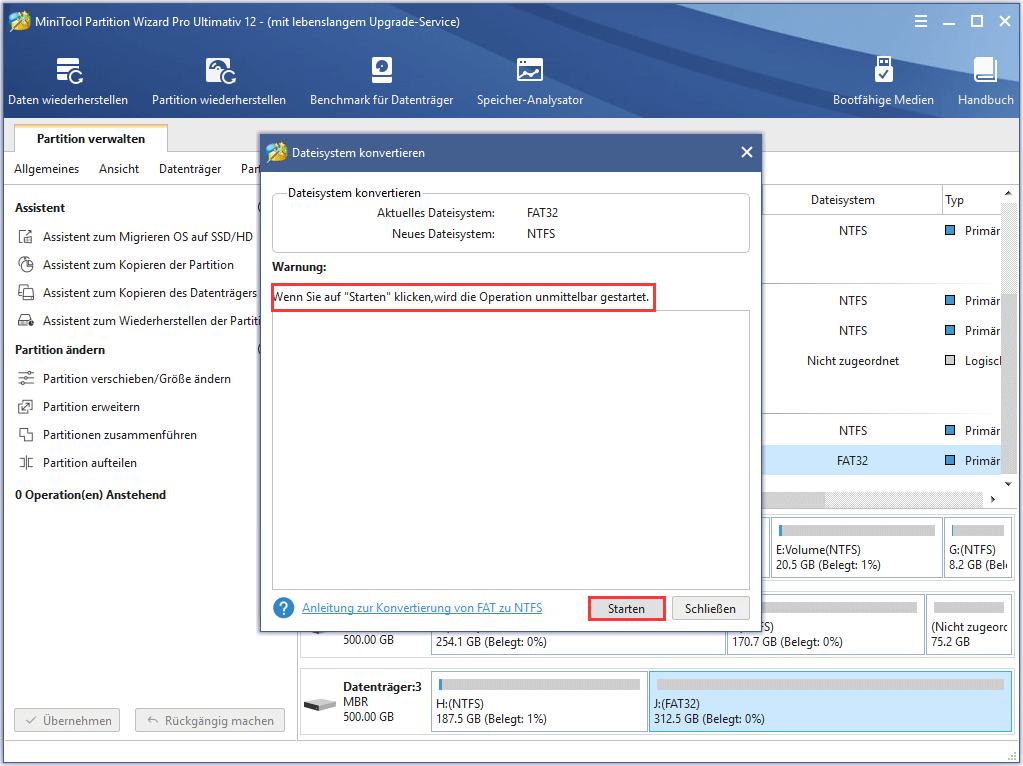Click Kopieren des Datenträgers wizard icon

pyautogui.click(x=25, y=293)
